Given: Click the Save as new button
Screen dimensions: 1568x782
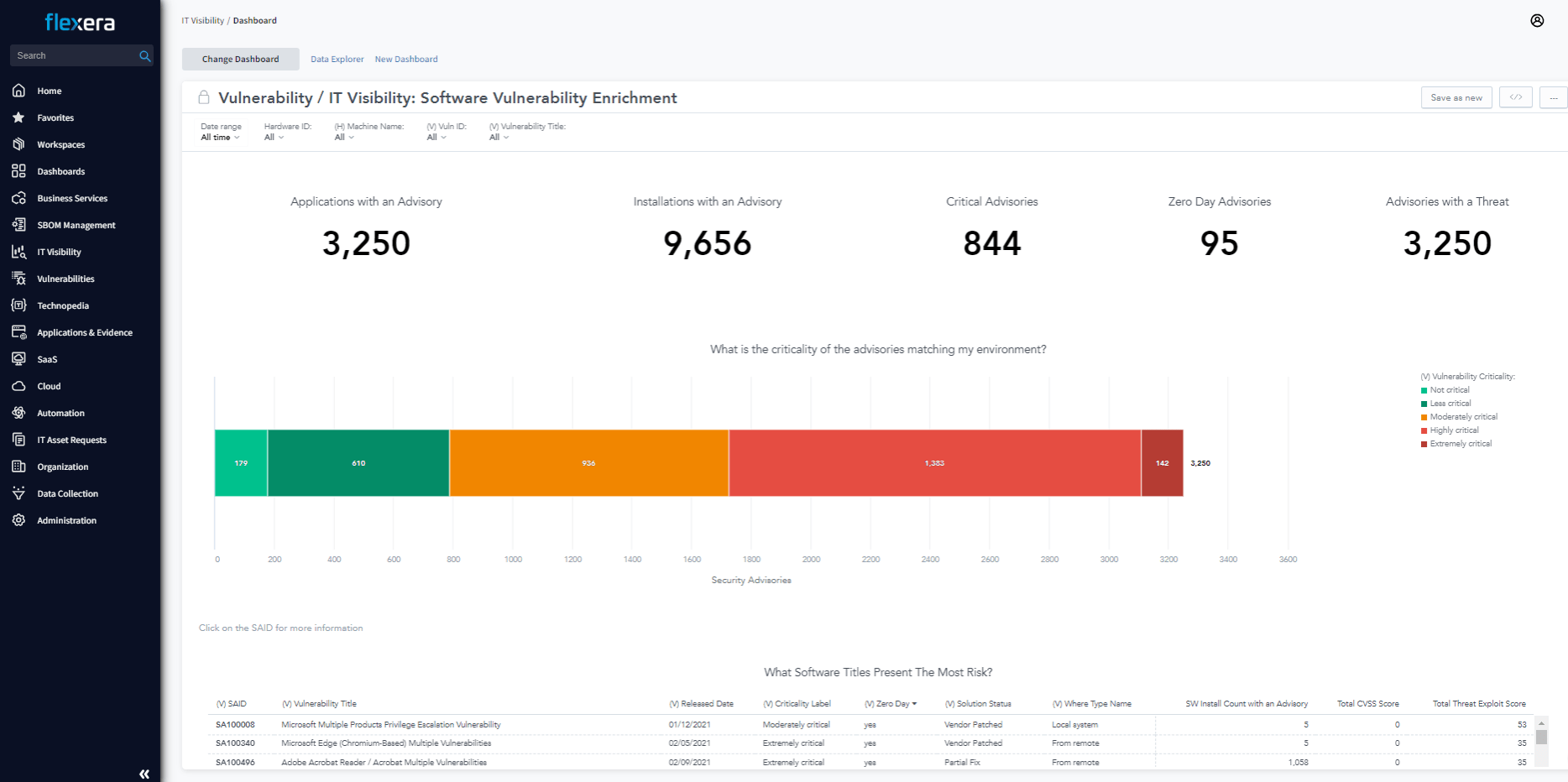Looking at the screenshot, I should (1456, 97).
